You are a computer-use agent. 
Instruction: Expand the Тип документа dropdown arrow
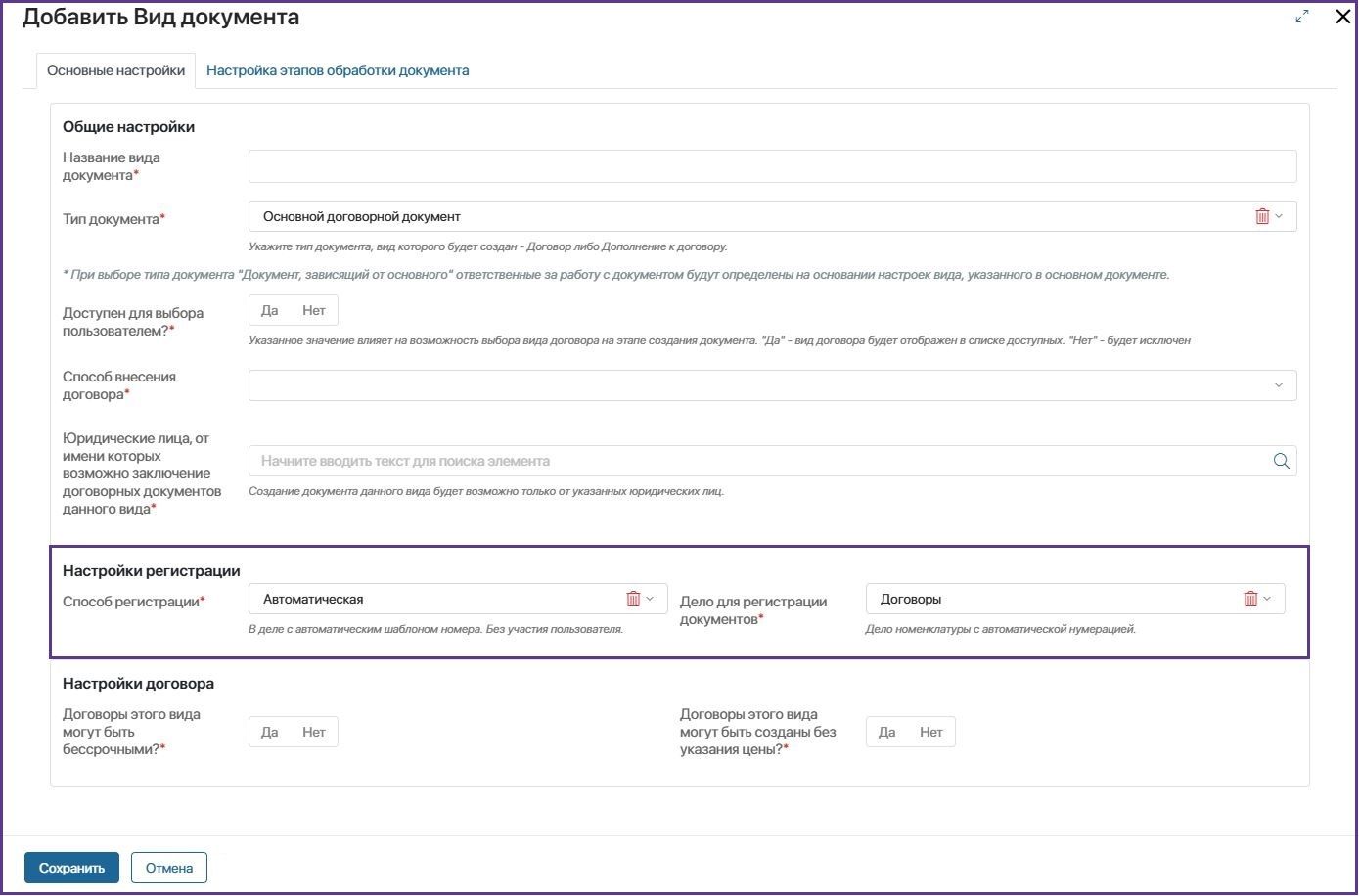click(x=1279, y=216)
